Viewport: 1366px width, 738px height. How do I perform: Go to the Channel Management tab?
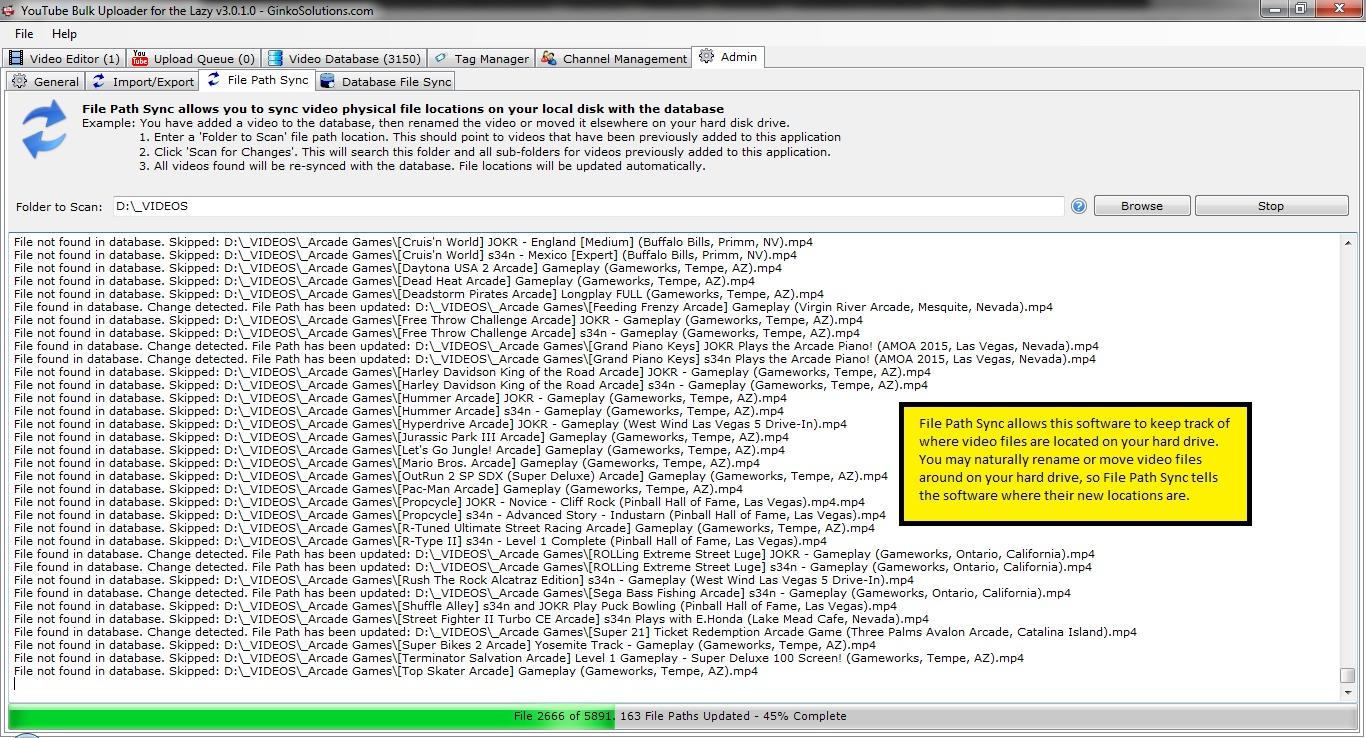[614, 58]
